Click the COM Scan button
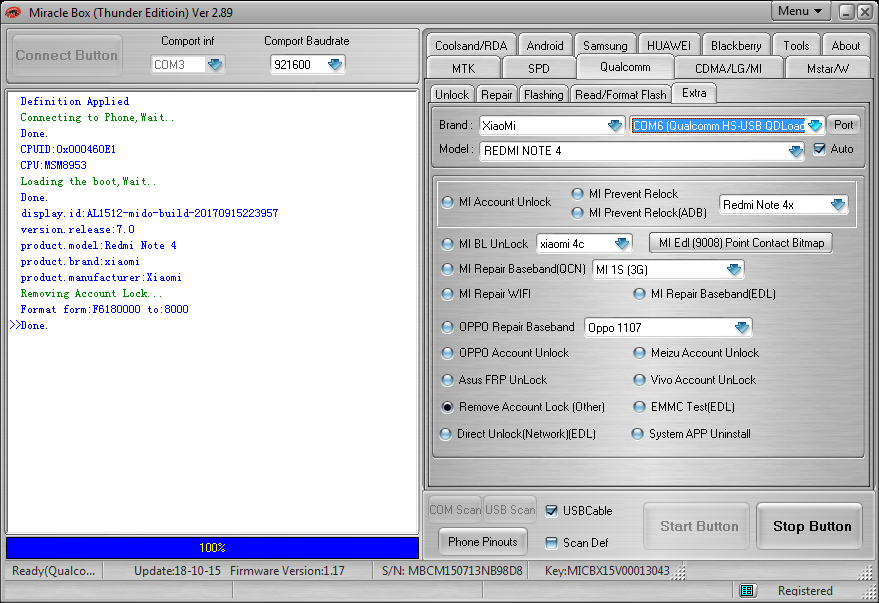The width and height of the screenshot is (879, 603). [x=455, y=509]
